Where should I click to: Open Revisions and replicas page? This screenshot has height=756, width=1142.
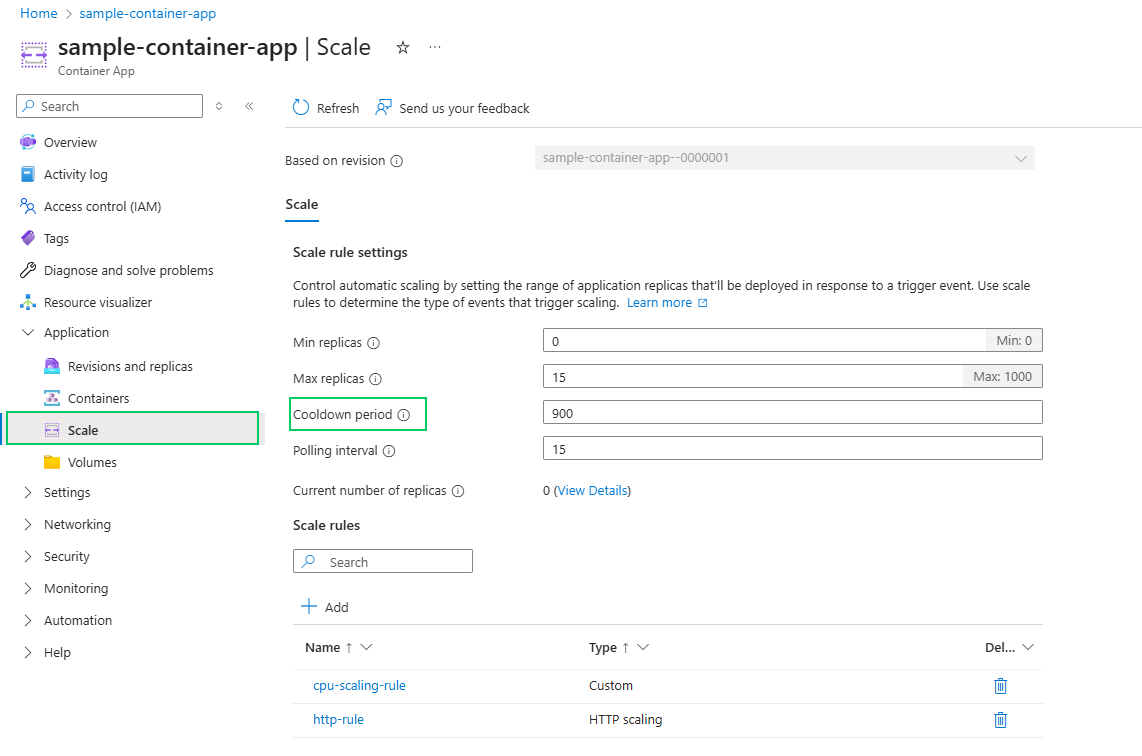[x=130, y=367]
